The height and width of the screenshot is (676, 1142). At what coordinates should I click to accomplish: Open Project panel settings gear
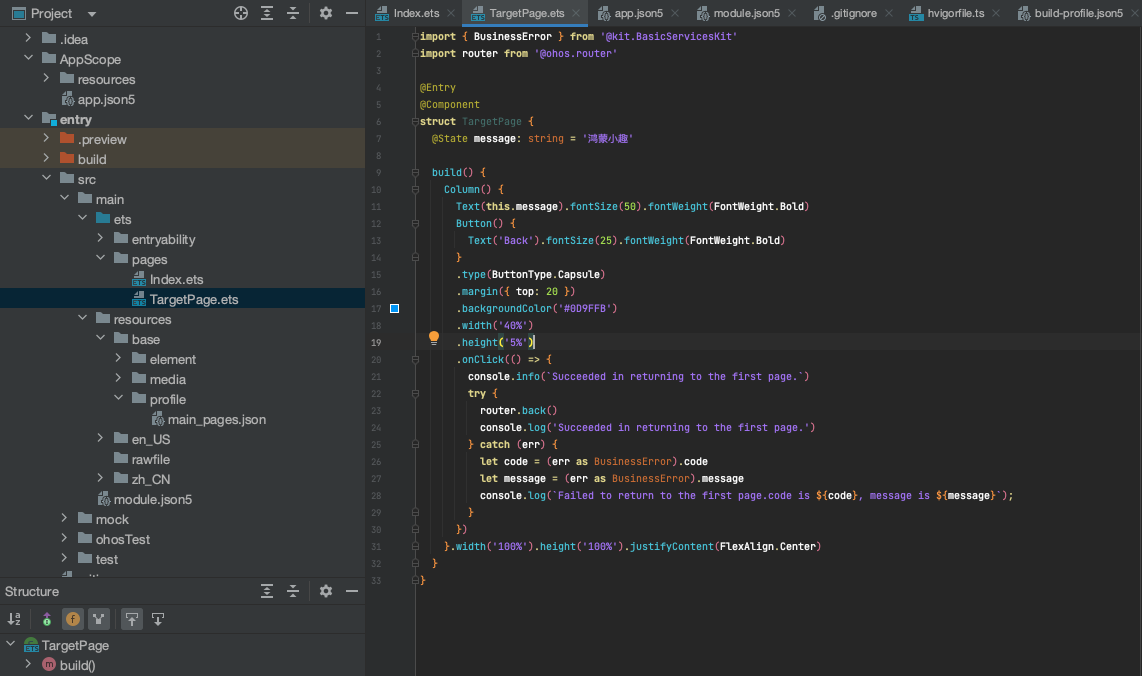point(326,13)
